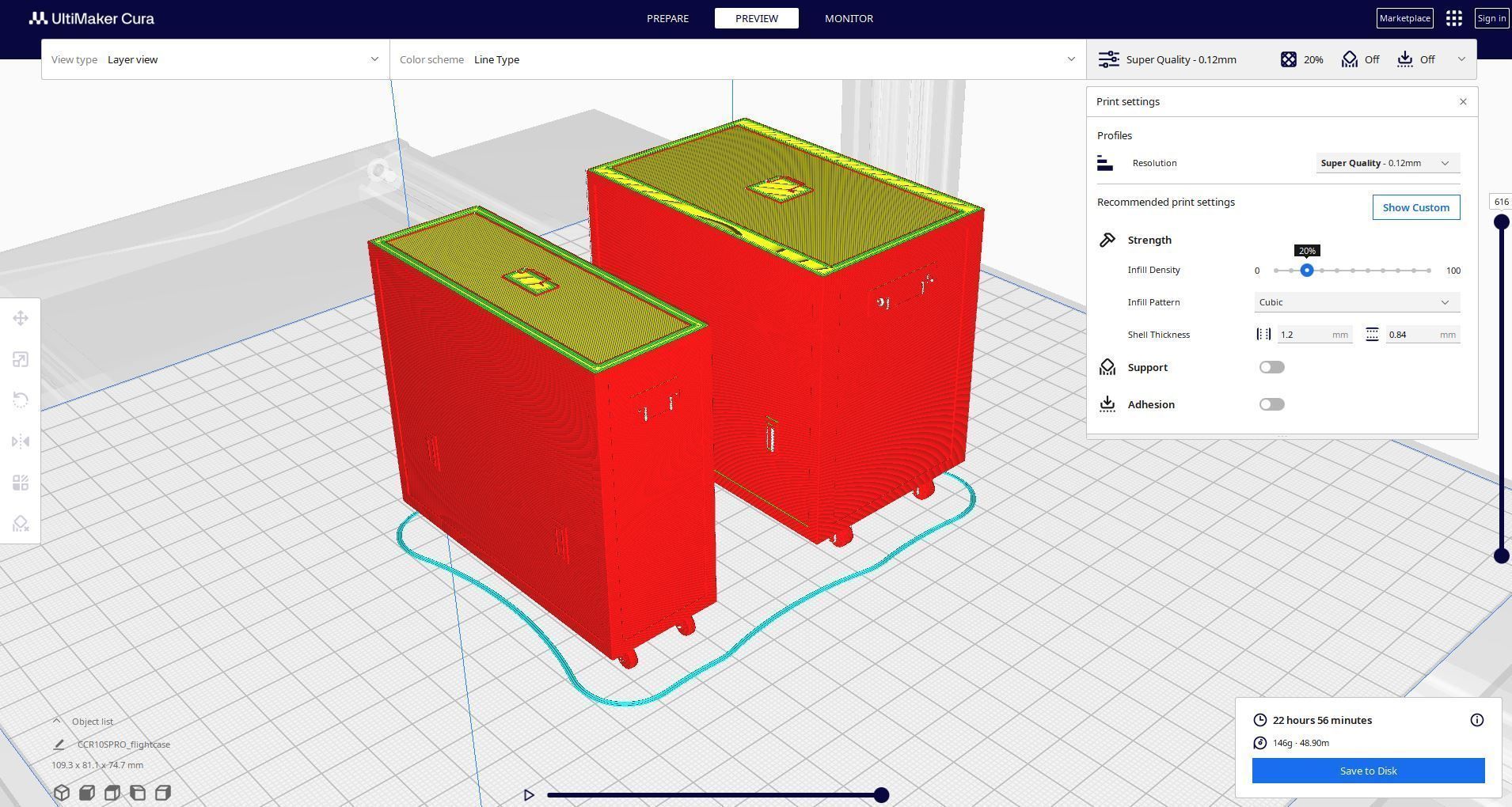This screenshot has width=1512, height=807.
Task: Click the top/bottom thickness 0.84 field
Action: (1423, 335)
